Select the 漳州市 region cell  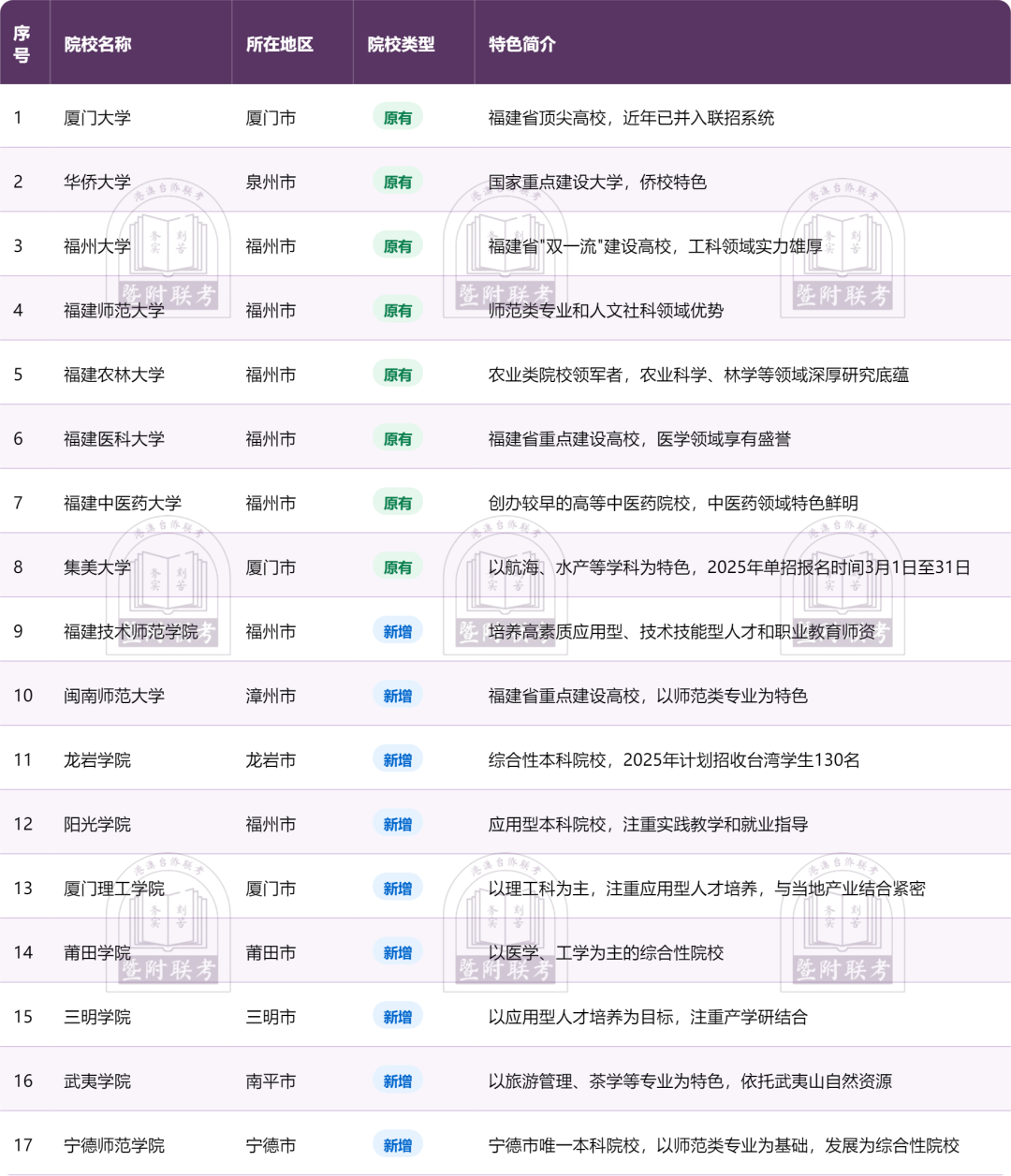(x=271, y=696)
